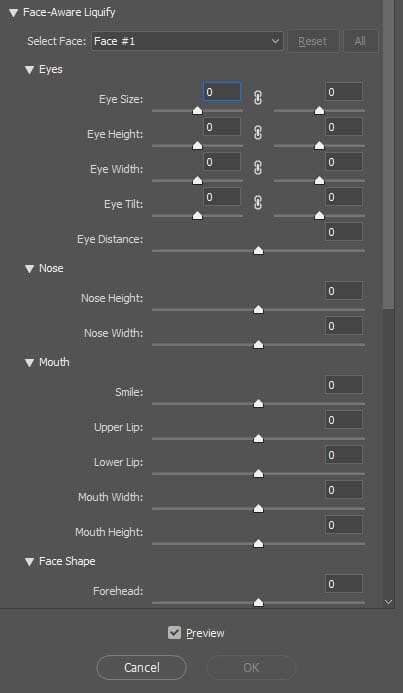Open the Select Face dropdown
Viewport: 403px width, 693px height.
(187, 42)
